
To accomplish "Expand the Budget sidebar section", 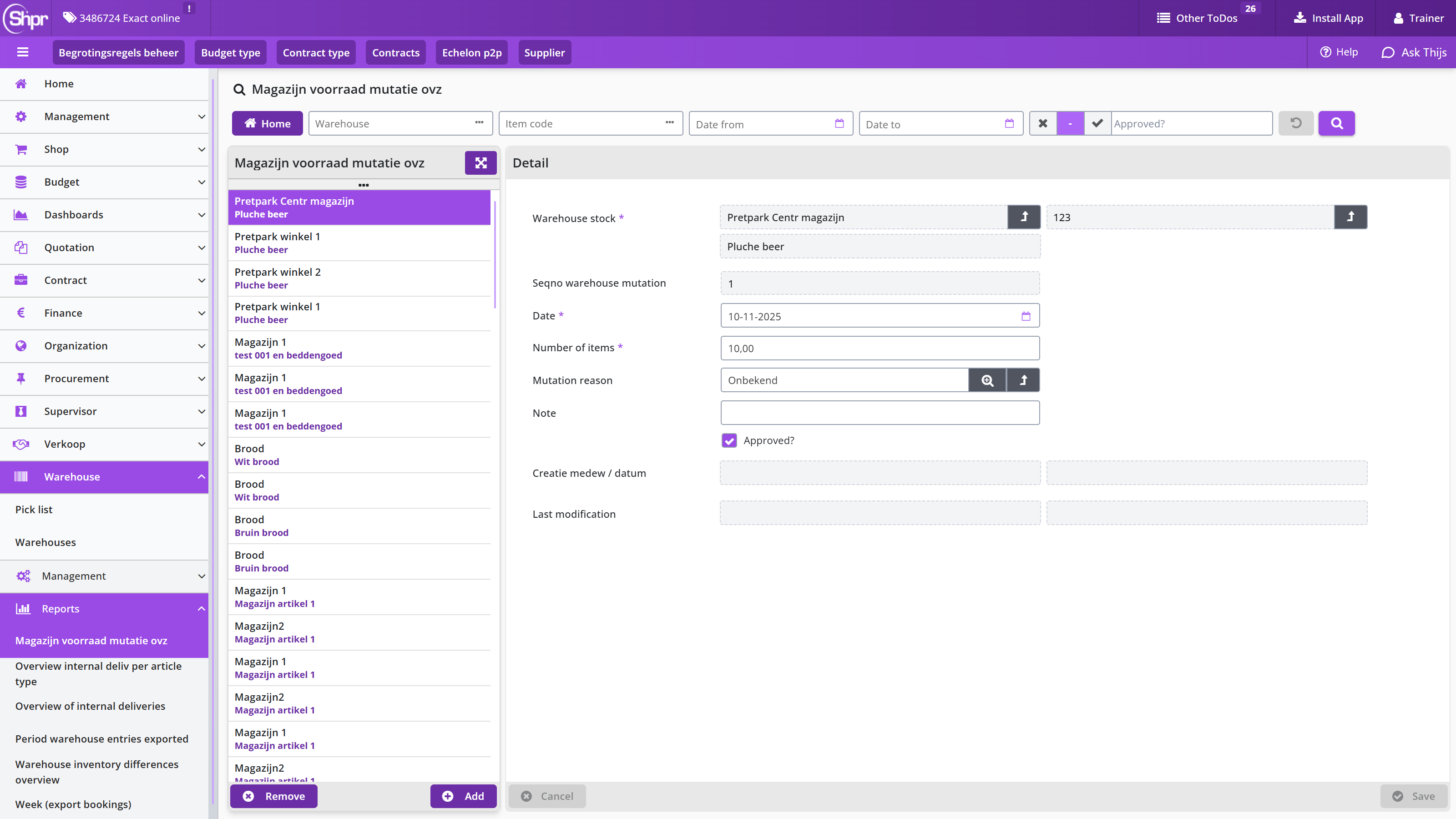I will (104, 182).
